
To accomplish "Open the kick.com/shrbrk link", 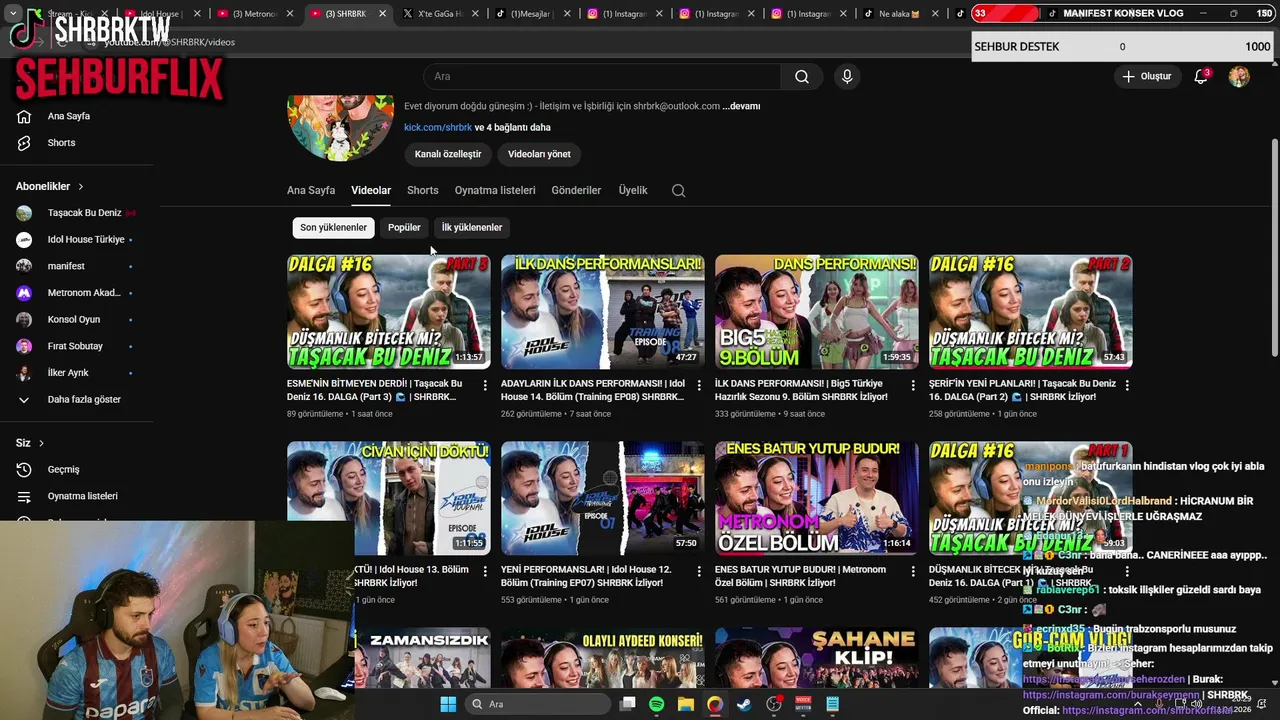I will point(438,128).
